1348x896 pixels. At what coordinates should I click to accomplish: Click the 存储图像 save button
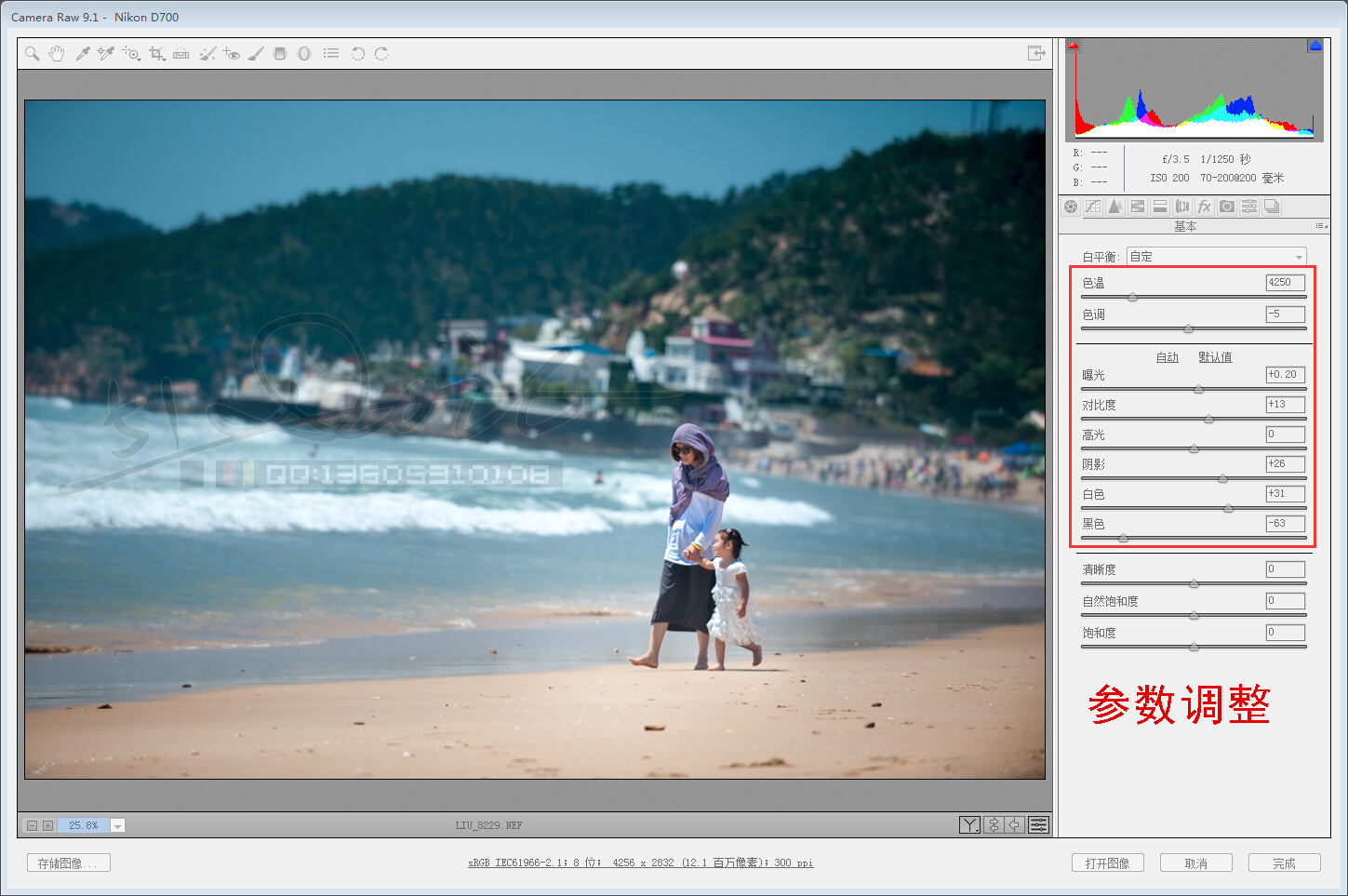coord(69,863)
